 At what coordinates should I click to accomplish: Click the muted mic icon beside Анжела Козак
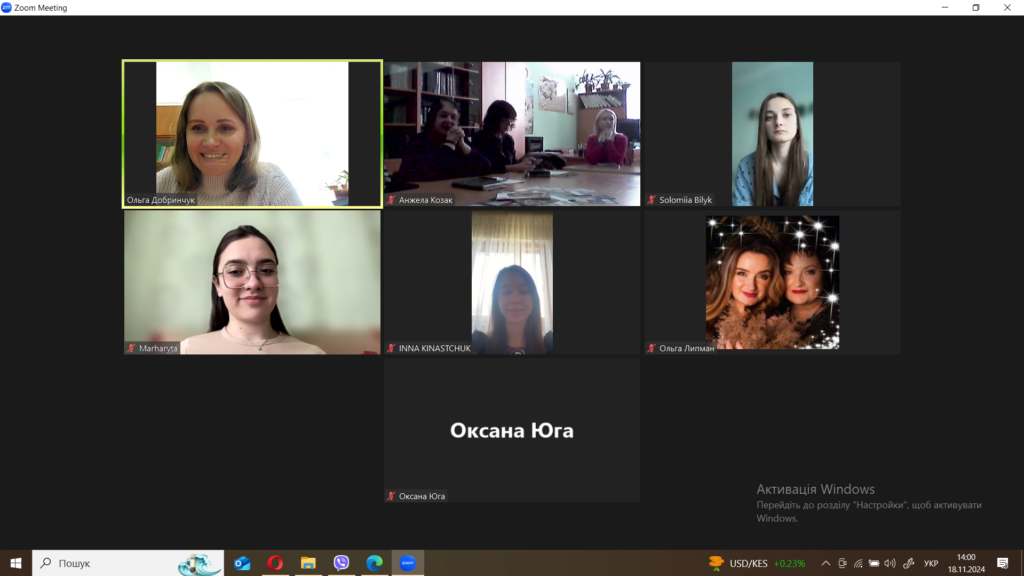tap(391, 200)
